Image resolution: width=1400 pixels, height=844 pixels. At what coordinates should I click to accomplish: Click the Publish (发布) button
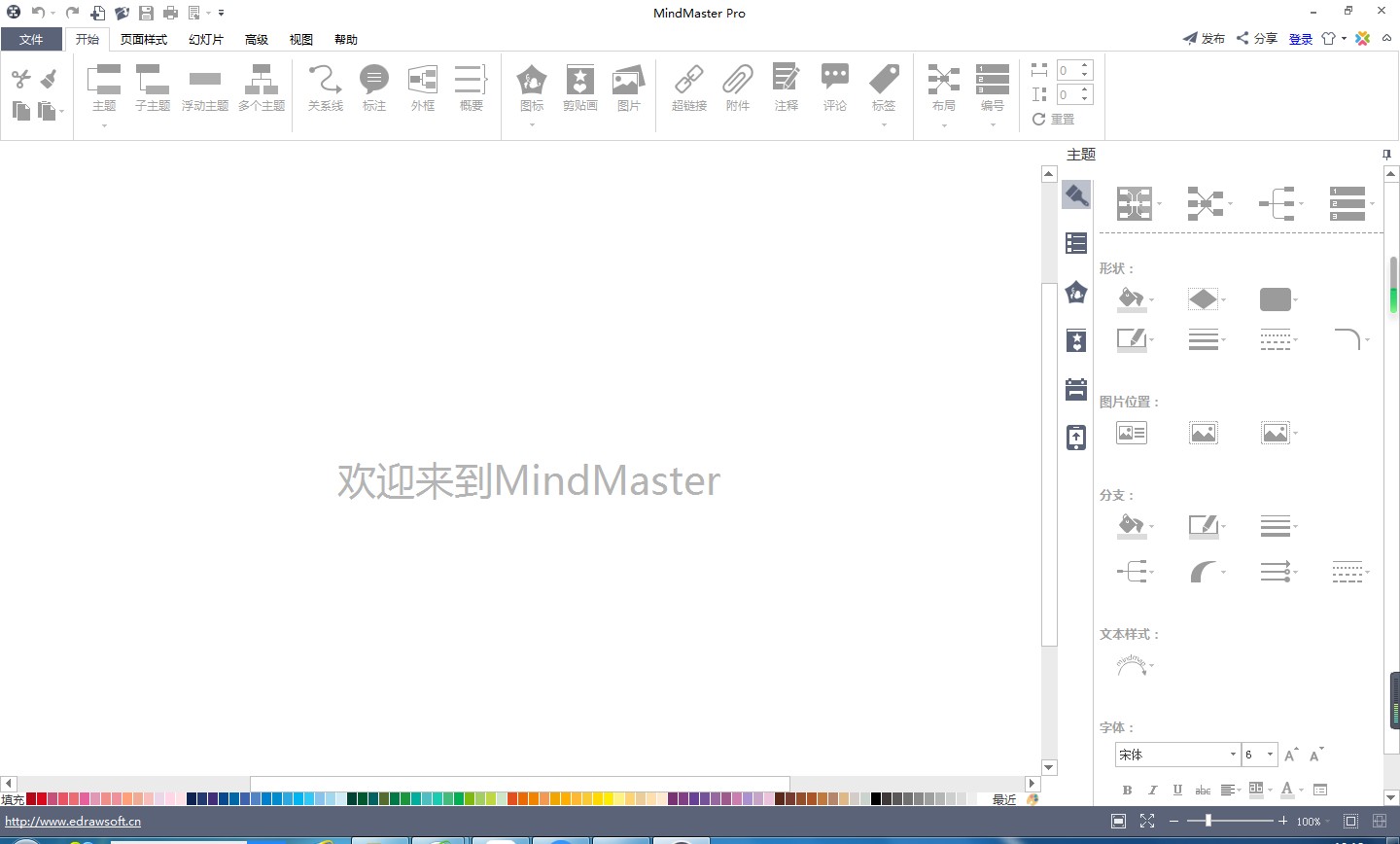tap(1204, 38)
